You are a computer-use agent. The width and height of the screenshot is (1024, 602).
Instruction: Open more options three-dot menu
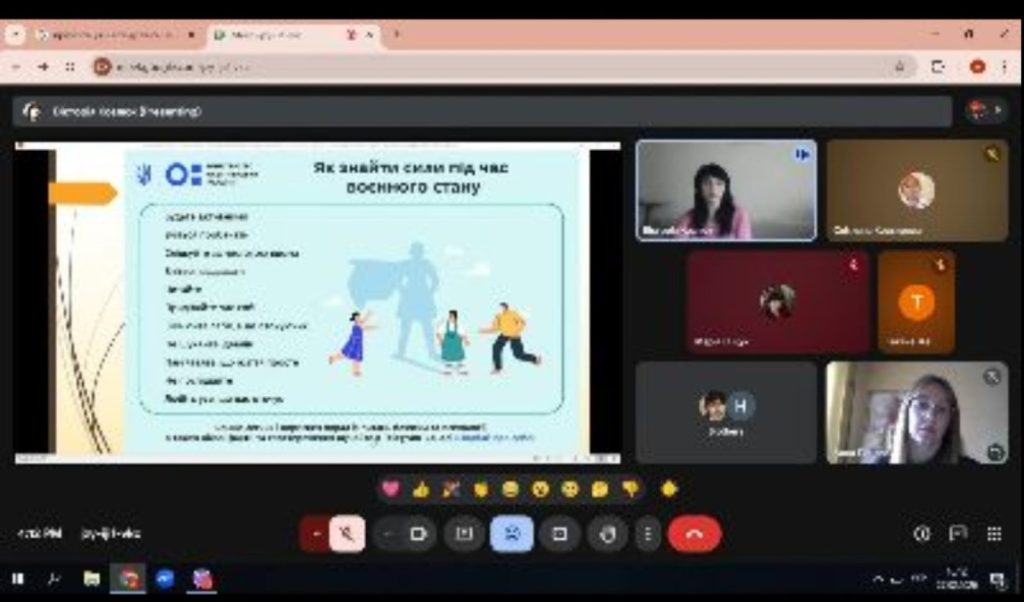(648, 534)
